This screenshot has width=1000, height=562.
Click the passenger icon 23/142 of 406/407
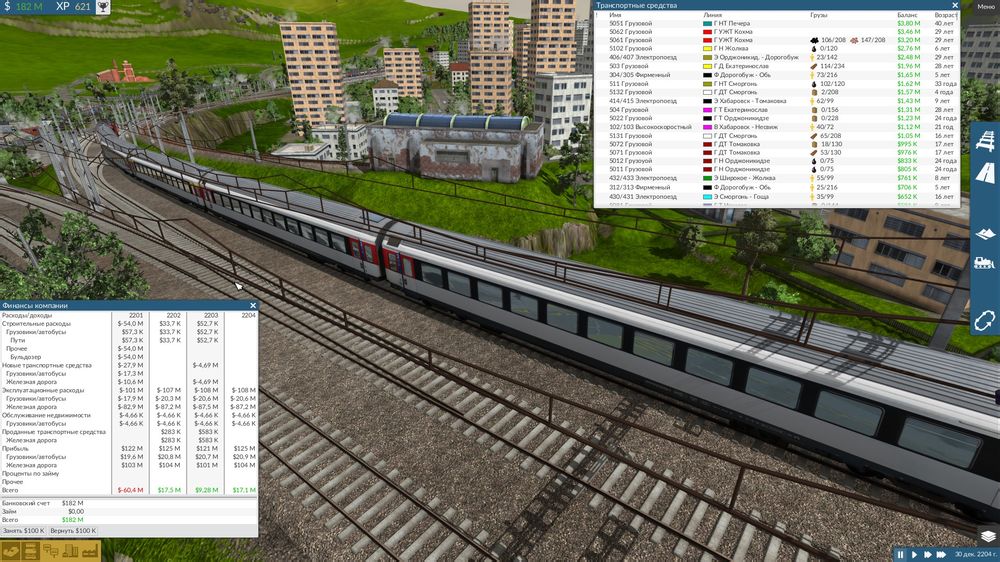coord(813,57)
